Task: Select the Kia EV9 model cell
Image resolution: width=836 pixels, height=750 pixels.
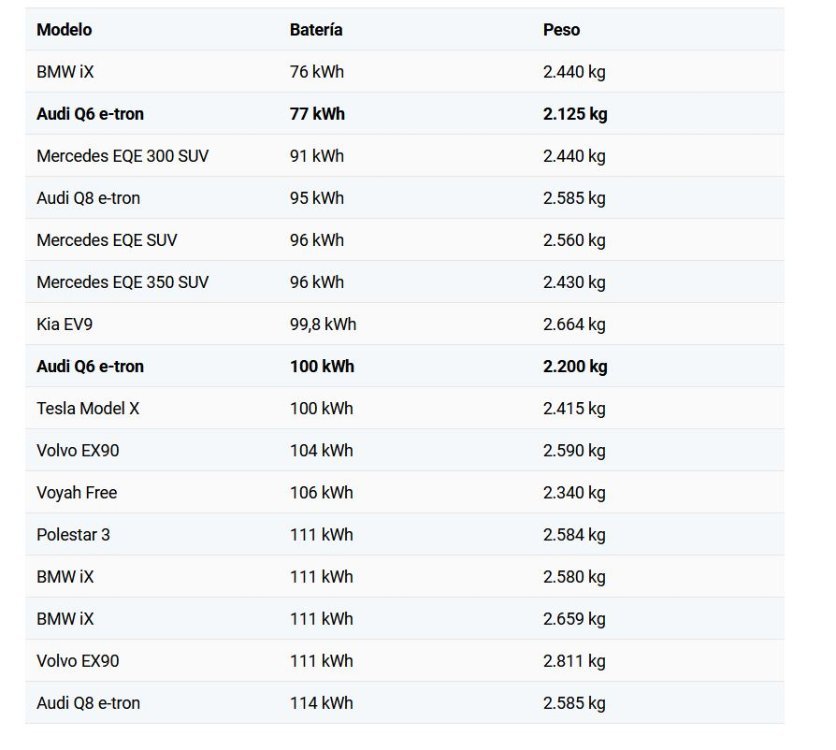Action: pos(65,324)
